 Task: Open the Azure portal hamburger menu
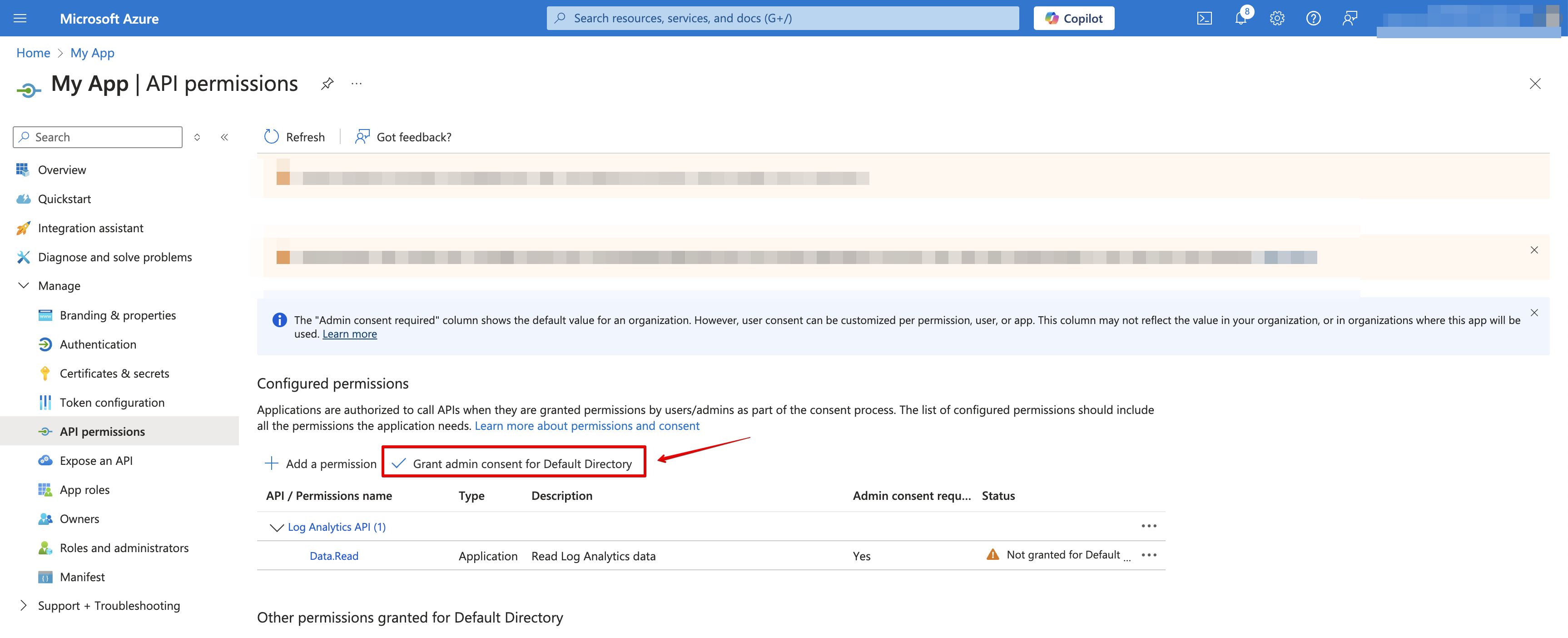point(20,18)
